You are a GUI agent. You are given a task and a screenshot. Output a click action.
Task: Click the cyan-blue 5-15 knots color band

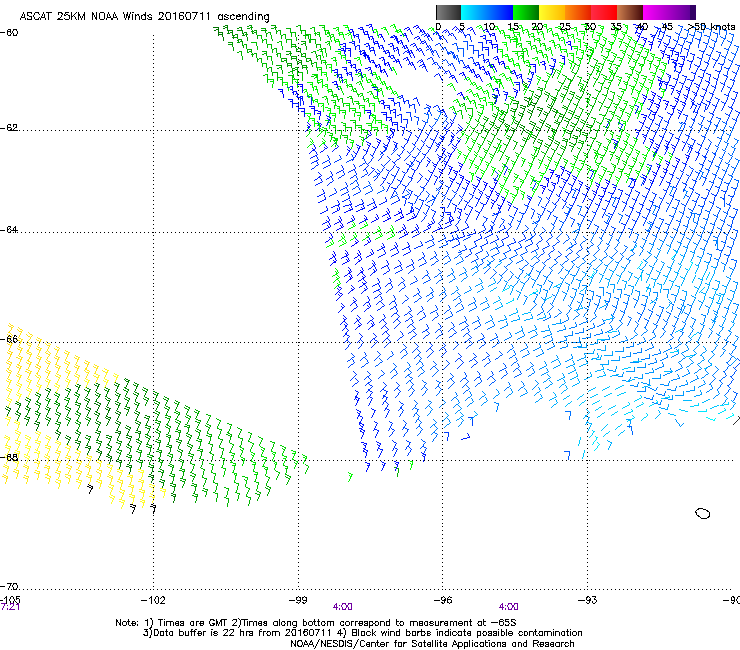[487, 12]
